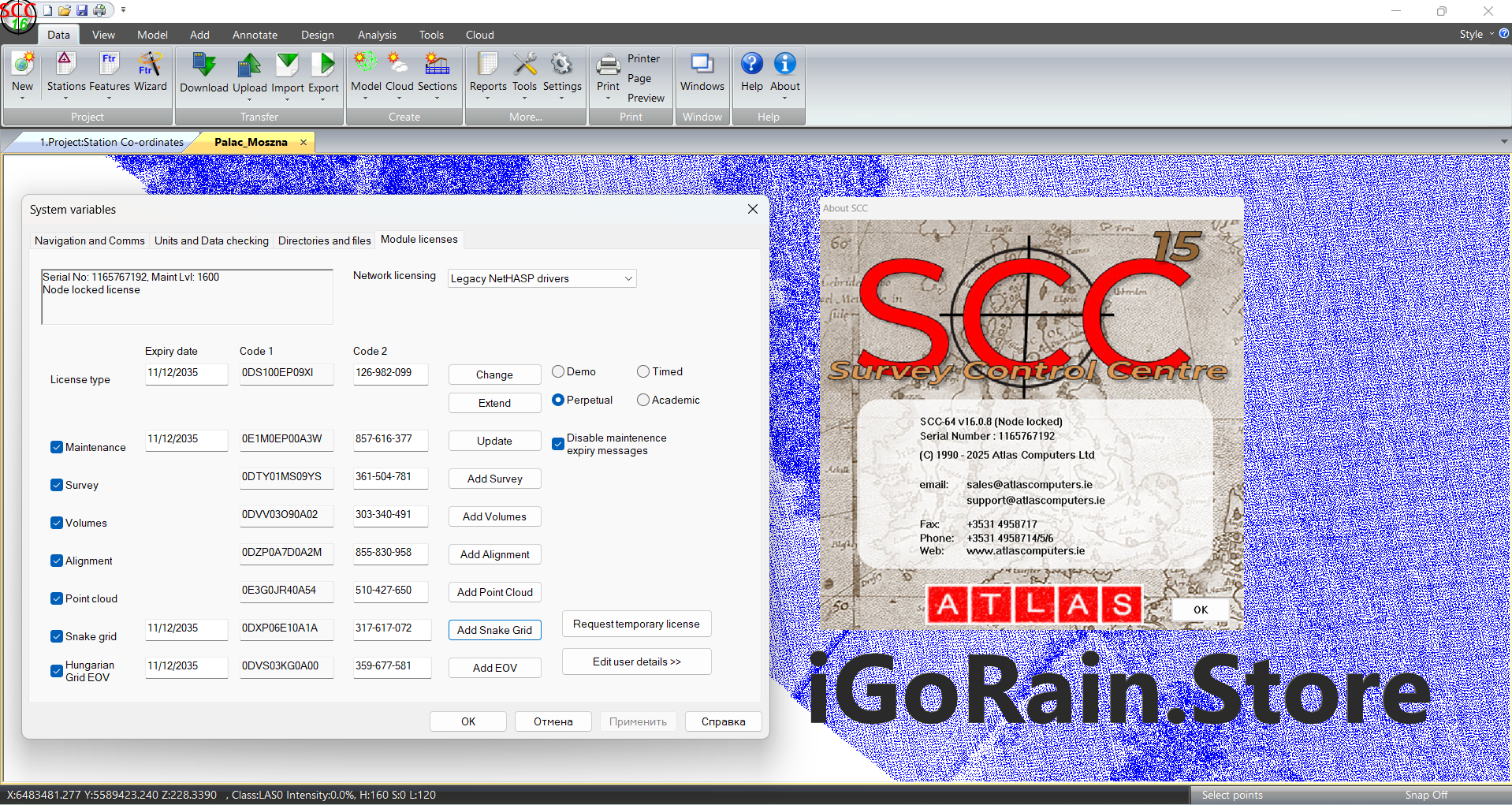The width and height of the screenshot is (1512, 805).
Task: Expand the New project dropdown arrow
Action: tap(22, 99)
